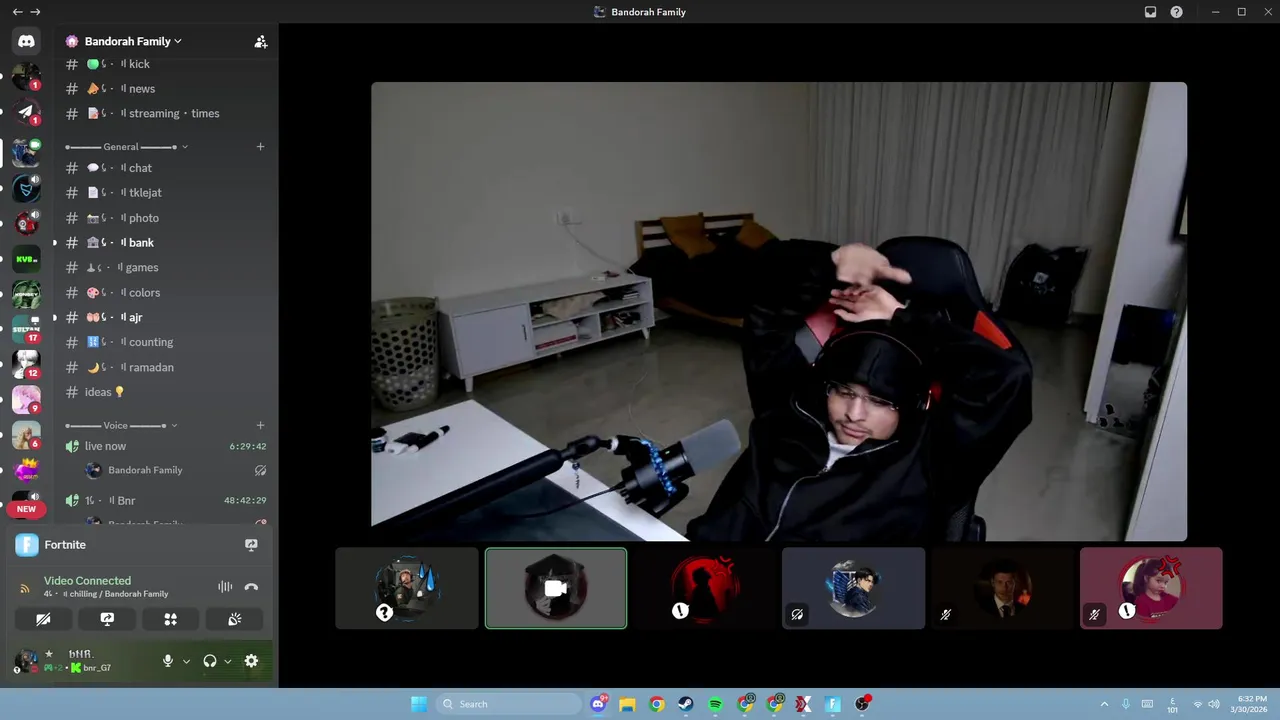Open the bank channel
The height and width of the screenshot is (720, 1280).
[167, 243]
